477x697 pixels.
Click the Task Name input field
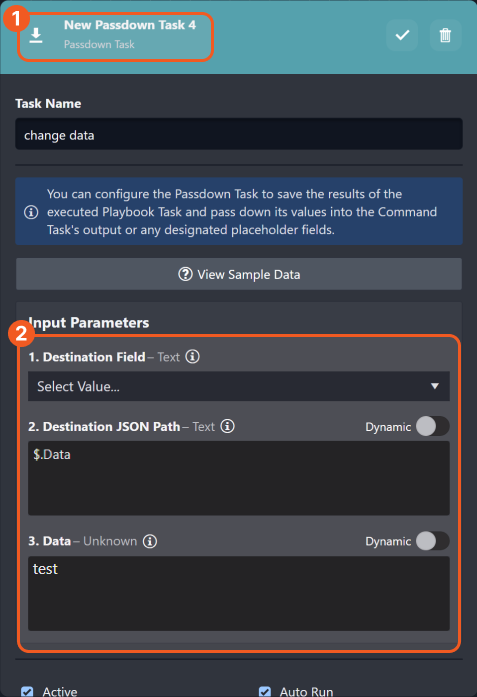click(239, 134)
